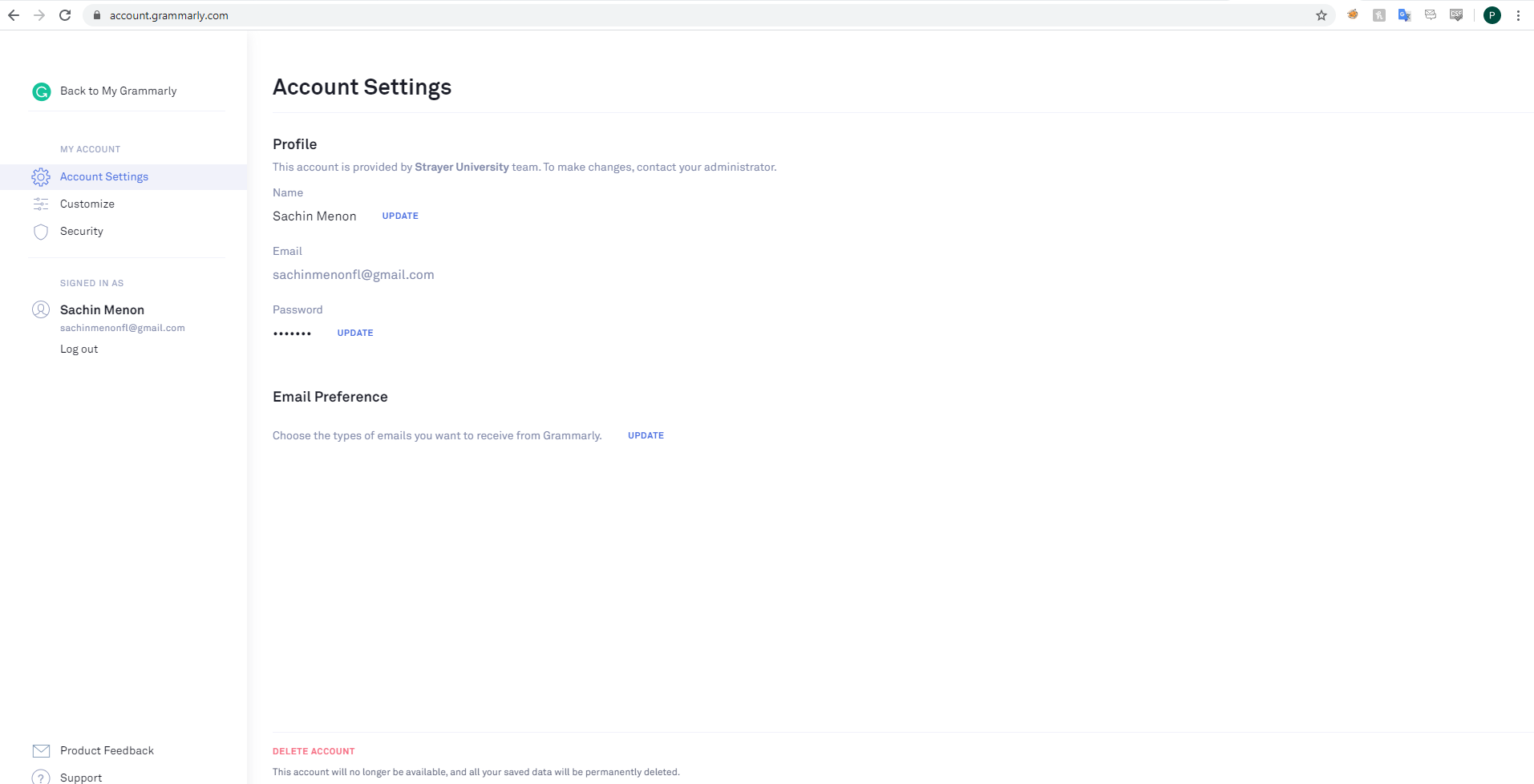Open Product Feedback link

pos(107,750)
